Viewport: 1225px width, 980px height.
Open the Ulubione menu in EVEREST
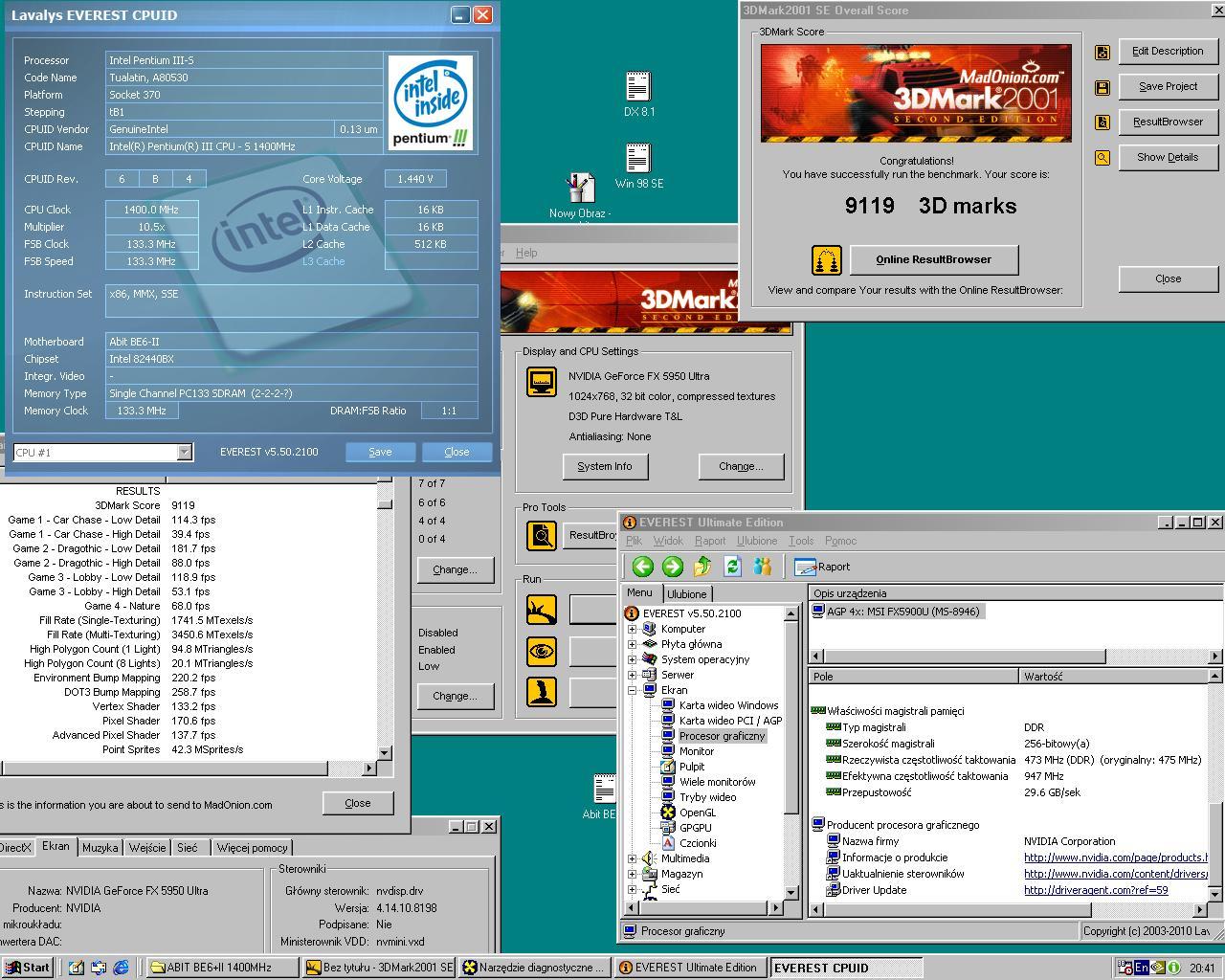pyautogui.click(x=757, y=541)
